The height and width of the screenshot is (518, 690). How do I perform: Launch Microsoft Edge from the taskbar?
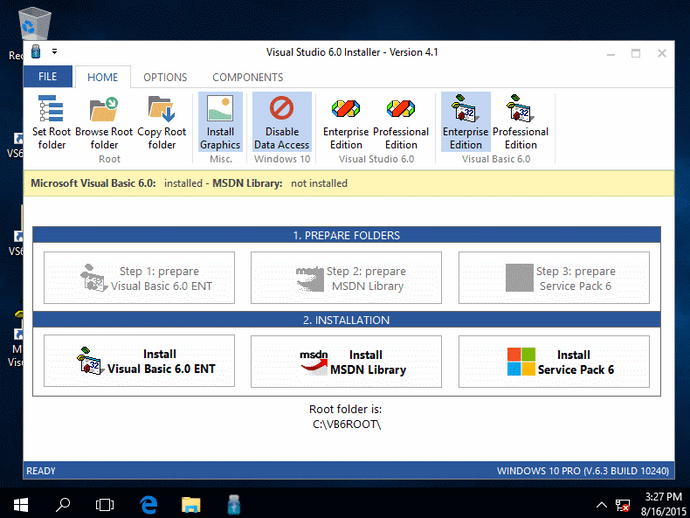pos(149,504)
